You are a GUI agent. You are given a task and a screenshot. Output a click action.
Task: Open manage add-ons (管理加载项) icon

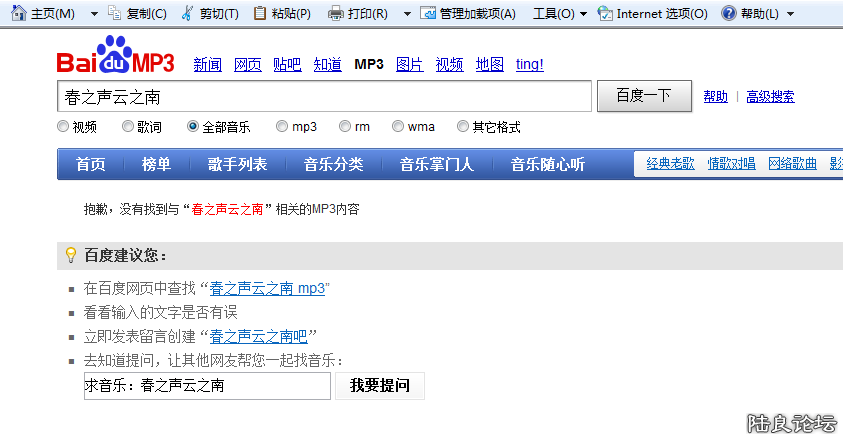coord(428,13)
